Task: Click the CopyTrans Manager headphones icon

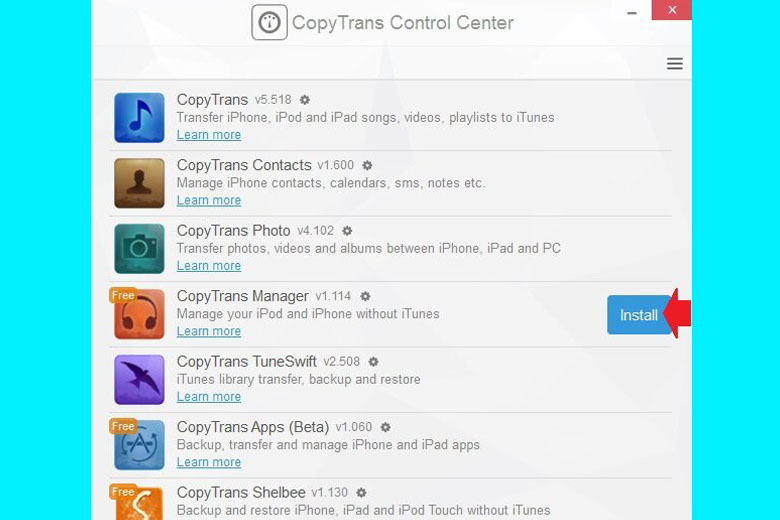Action: (139, 314)
